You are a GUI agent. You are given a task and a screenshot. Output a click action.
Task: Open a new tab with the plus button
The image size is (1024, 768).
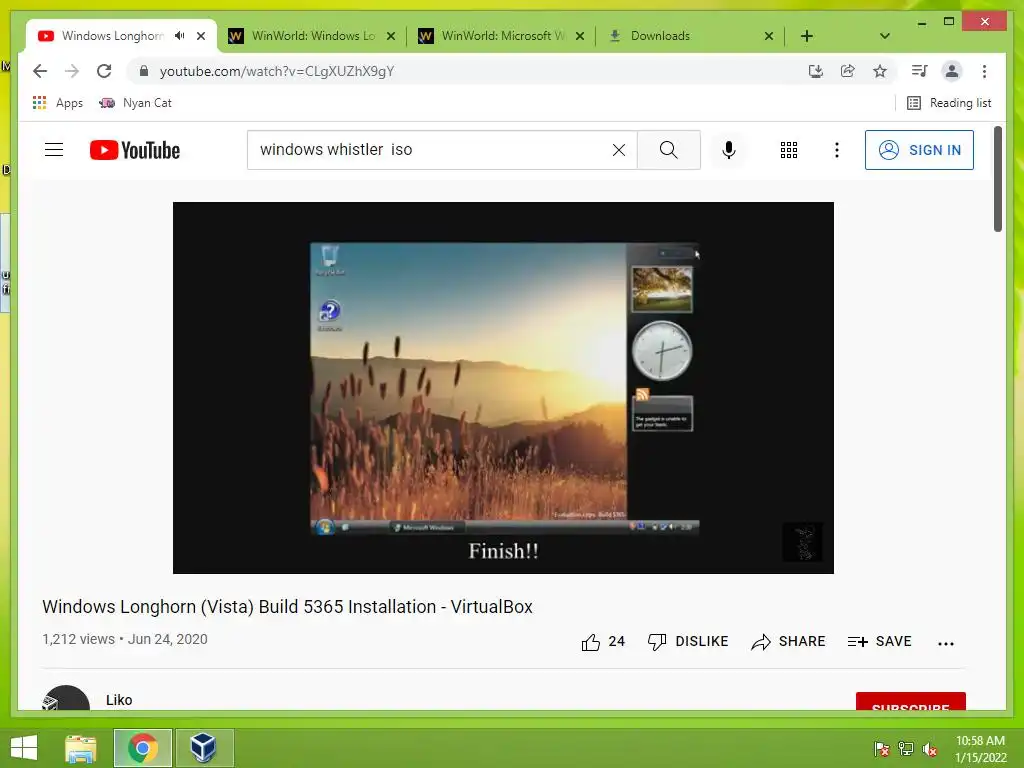[x=807, y=36]
